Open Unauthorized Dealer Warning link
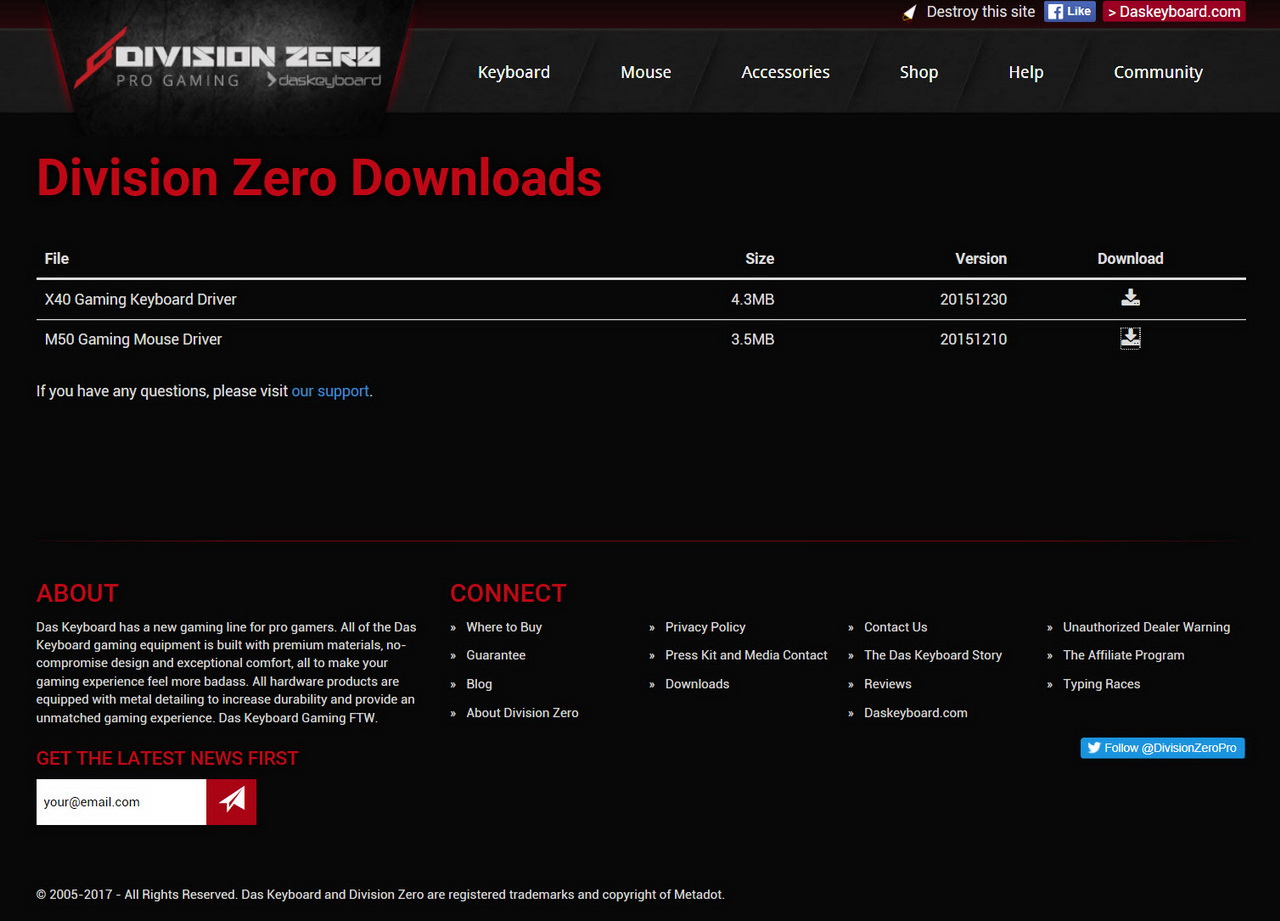The height and width of the screenshot is (921, 1280). pyautogui.click(x=1146, y=627)
